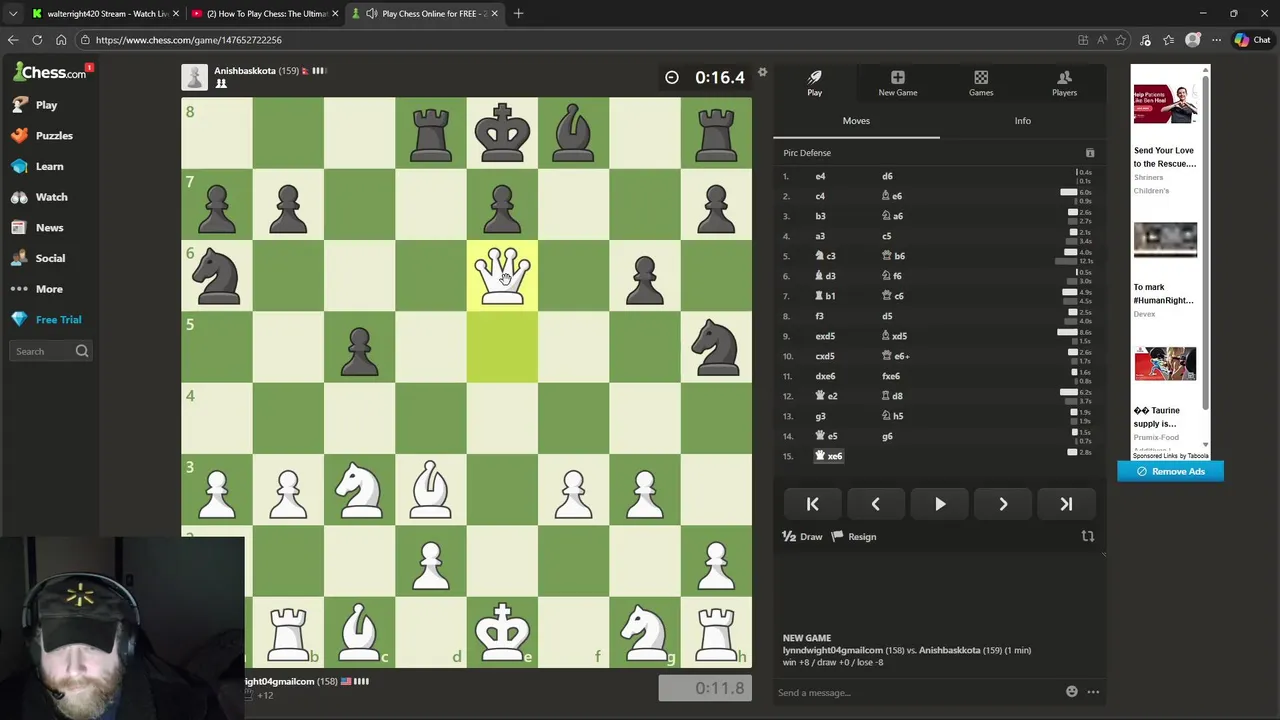
Task: Select the Play tab with rocket icon
Action: (x=814, y=83)
